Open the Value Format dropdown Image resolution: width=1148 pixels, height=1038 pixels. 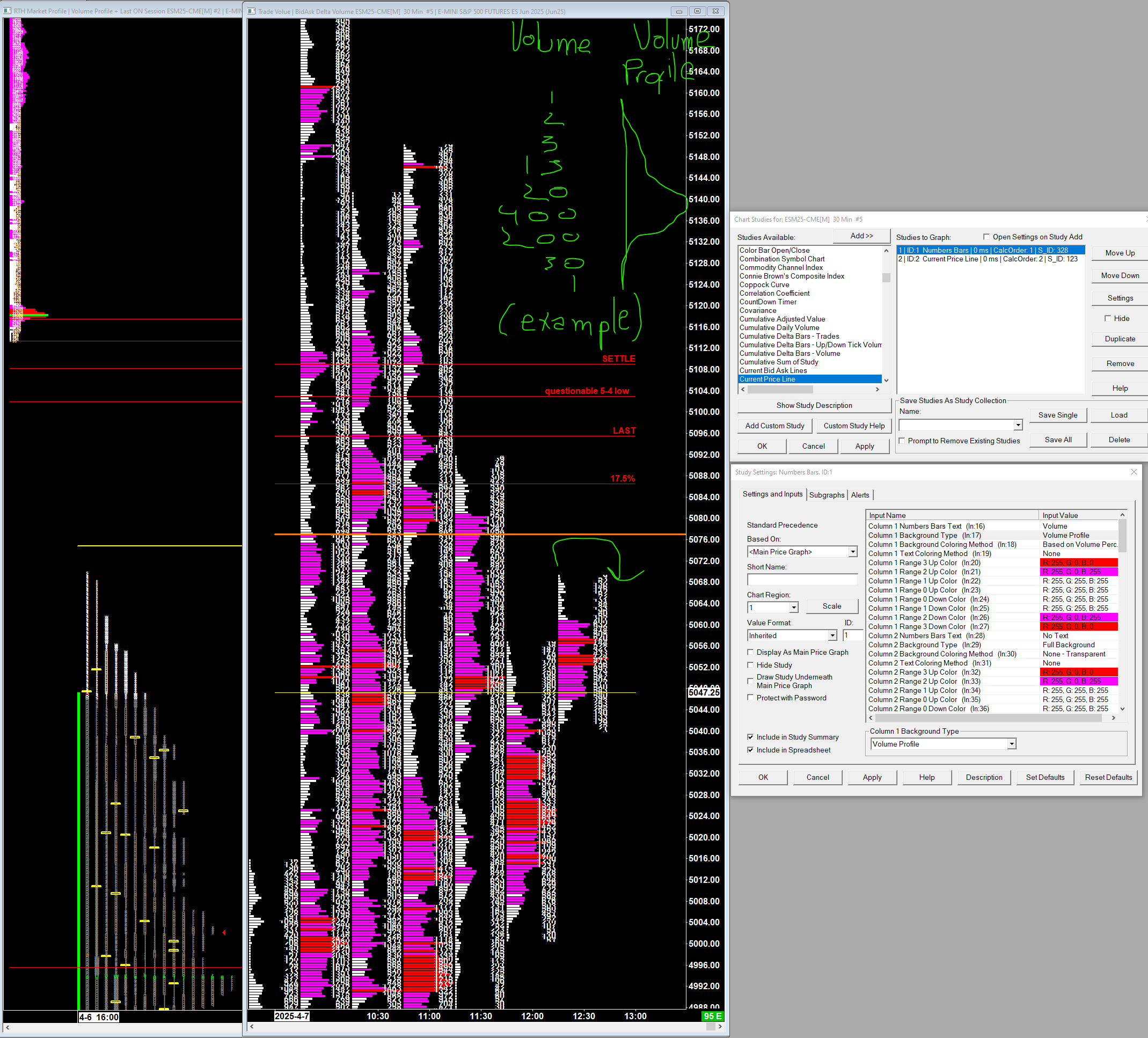[x=832, y=635]
